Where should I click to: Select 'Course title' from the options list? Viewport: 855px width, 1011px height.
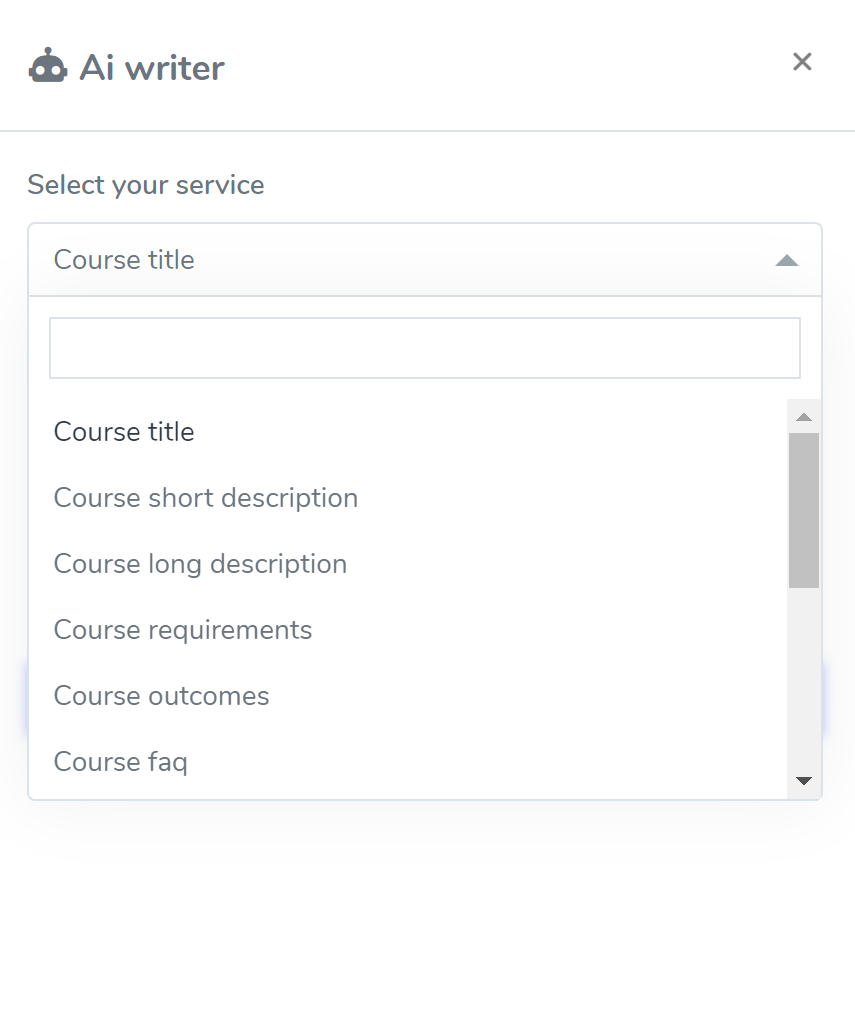coord(124,432)
